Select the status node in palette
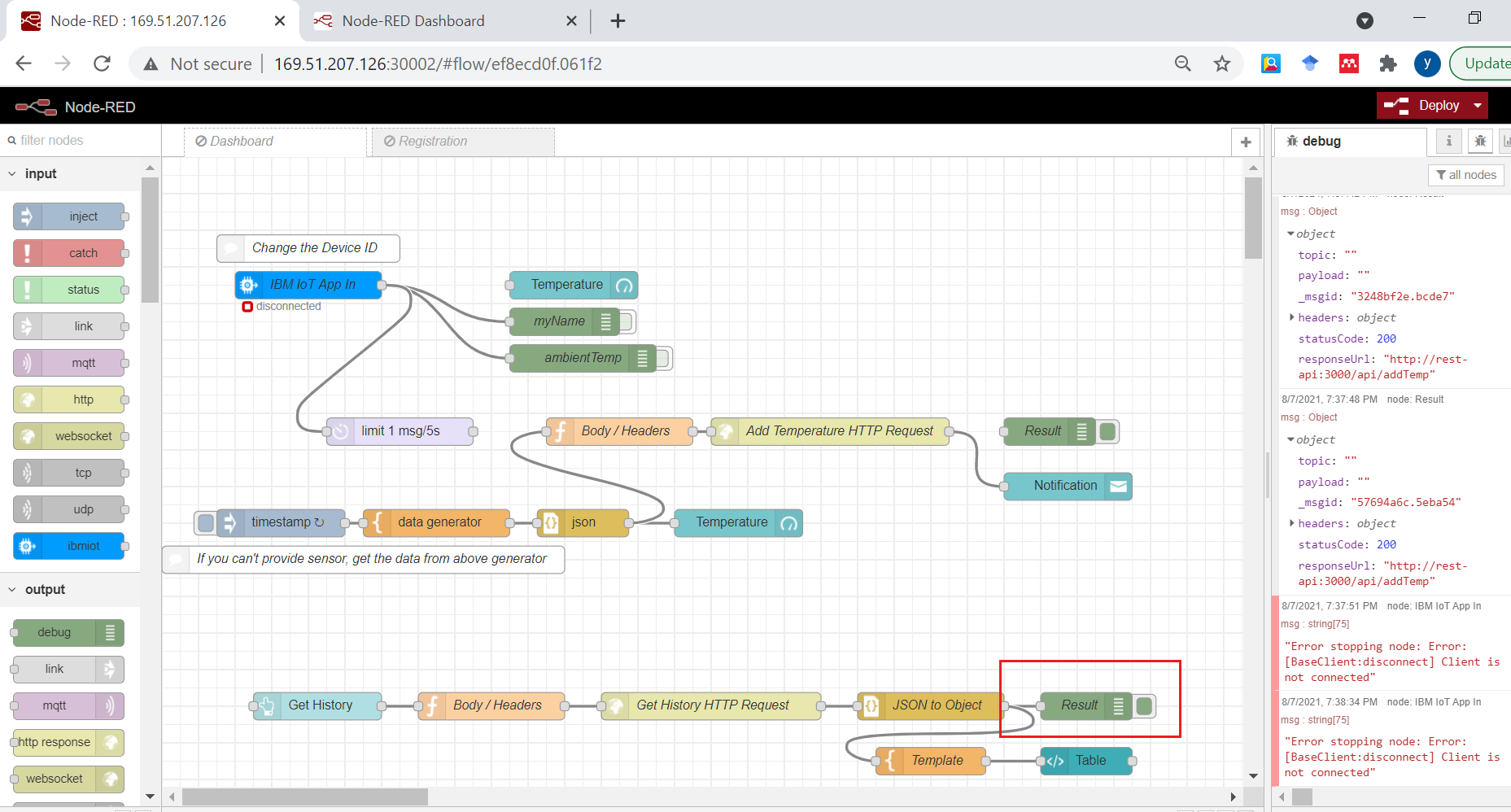 tap(69, 290)
